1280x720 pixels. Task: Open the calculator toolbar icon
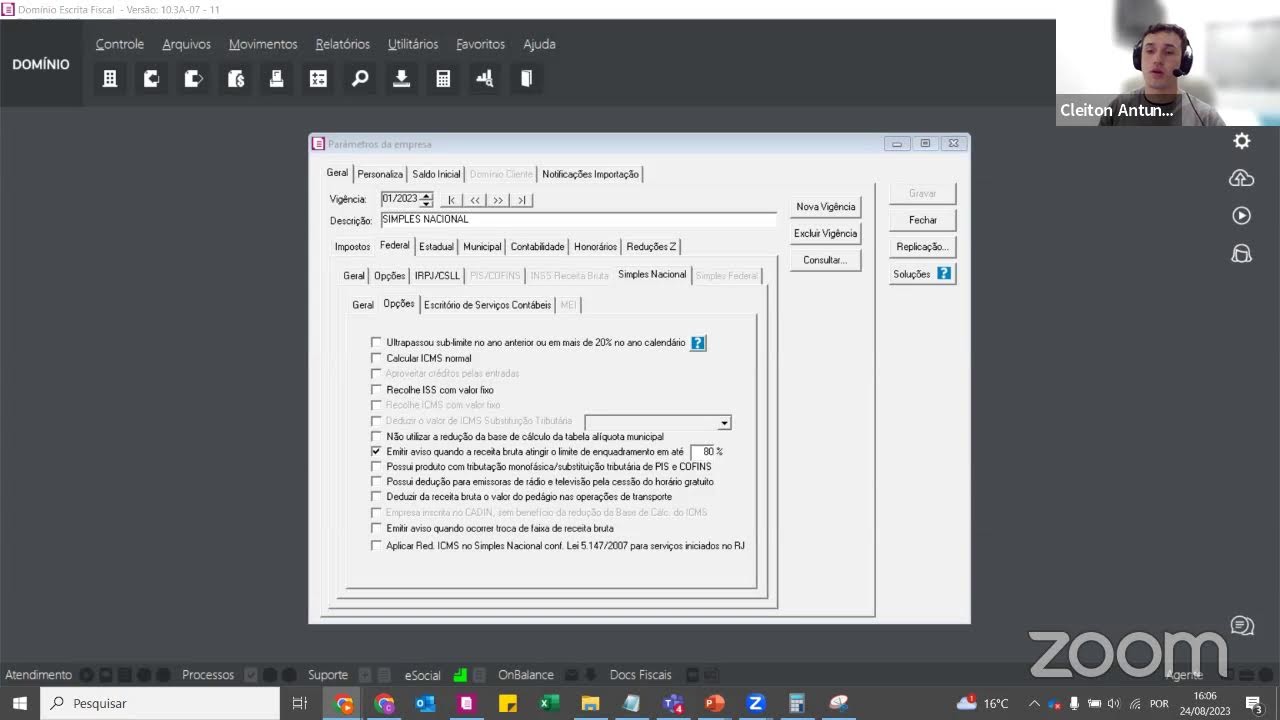pos(443,79)
